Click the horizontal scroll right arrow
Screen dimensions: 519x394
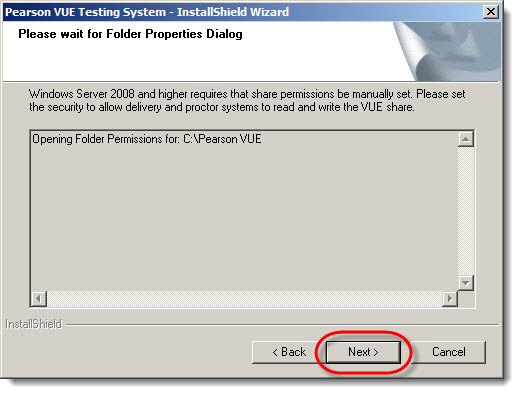450,299
